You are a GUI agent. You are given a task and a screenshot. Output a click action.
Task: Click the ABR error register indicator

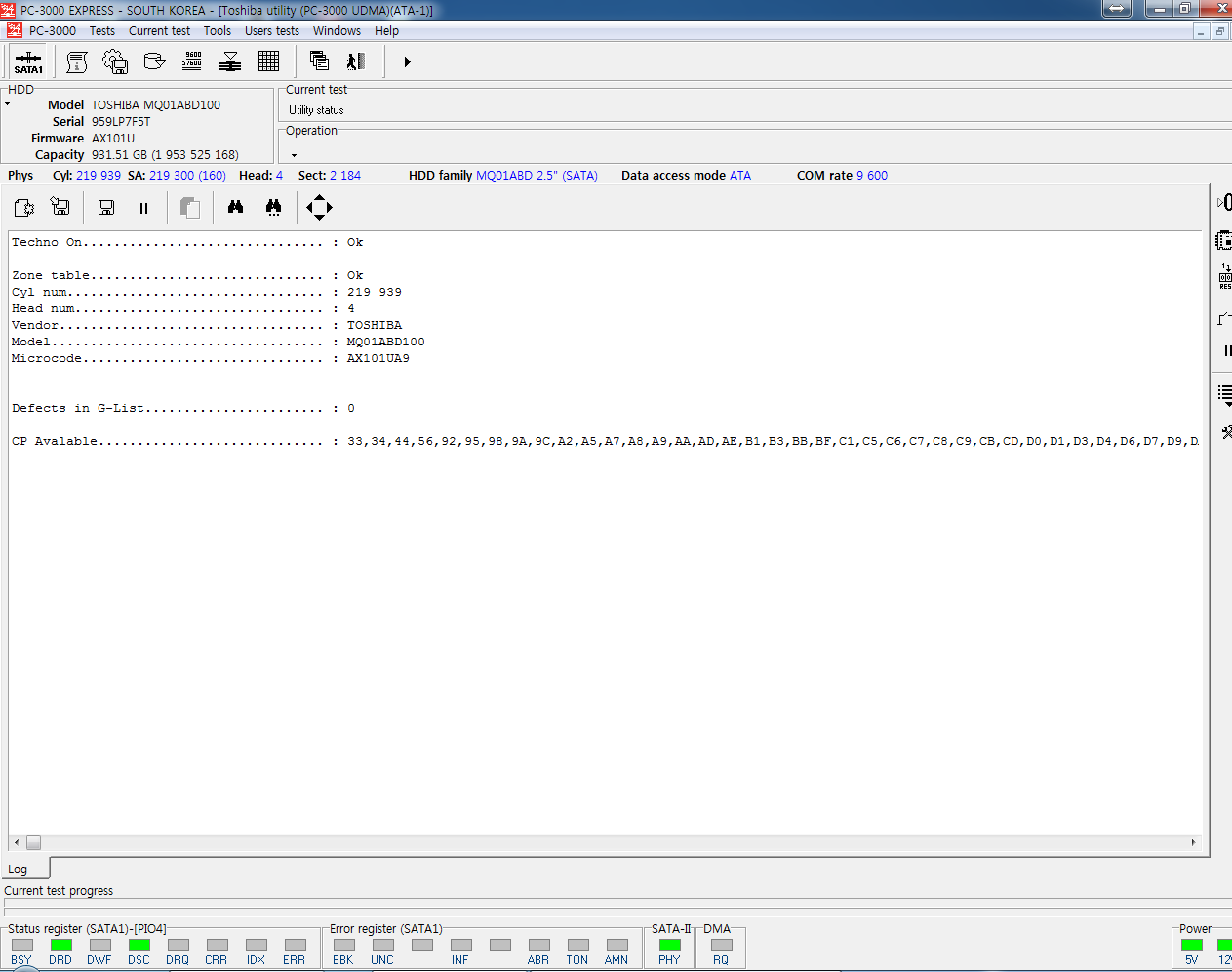coord(538,945)
